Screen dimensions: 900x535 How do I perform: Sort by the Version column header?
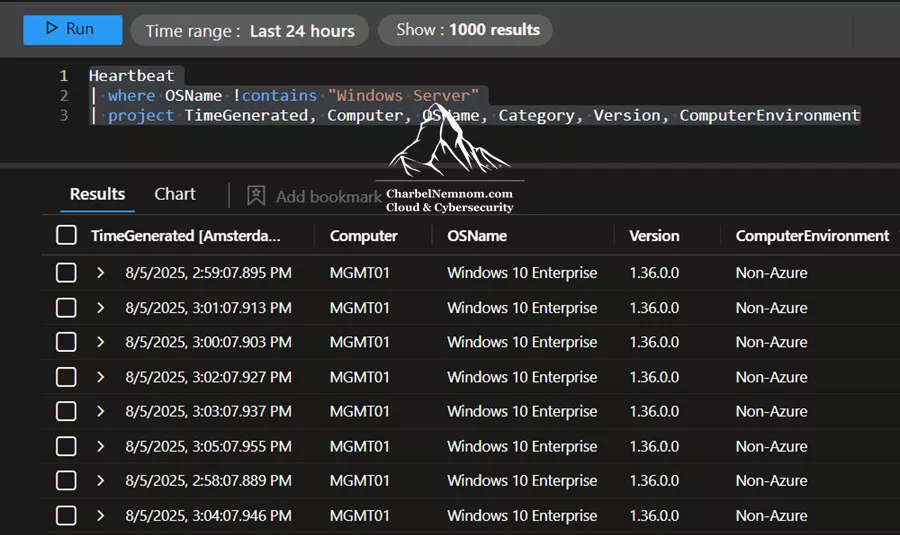pyautogui.click(x=654, y=236)
